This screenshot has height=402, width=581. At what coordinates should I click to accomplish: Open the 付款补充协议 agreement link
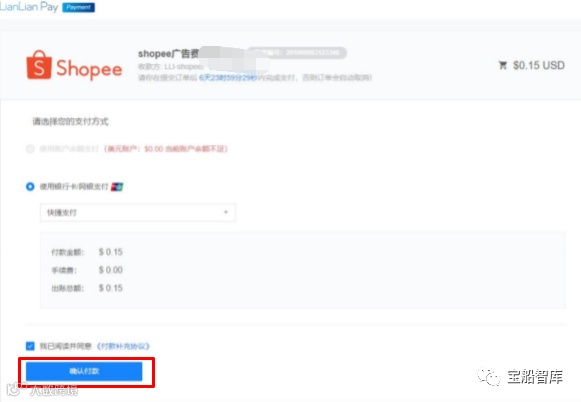pyautogui.click(x=123, y=346)
